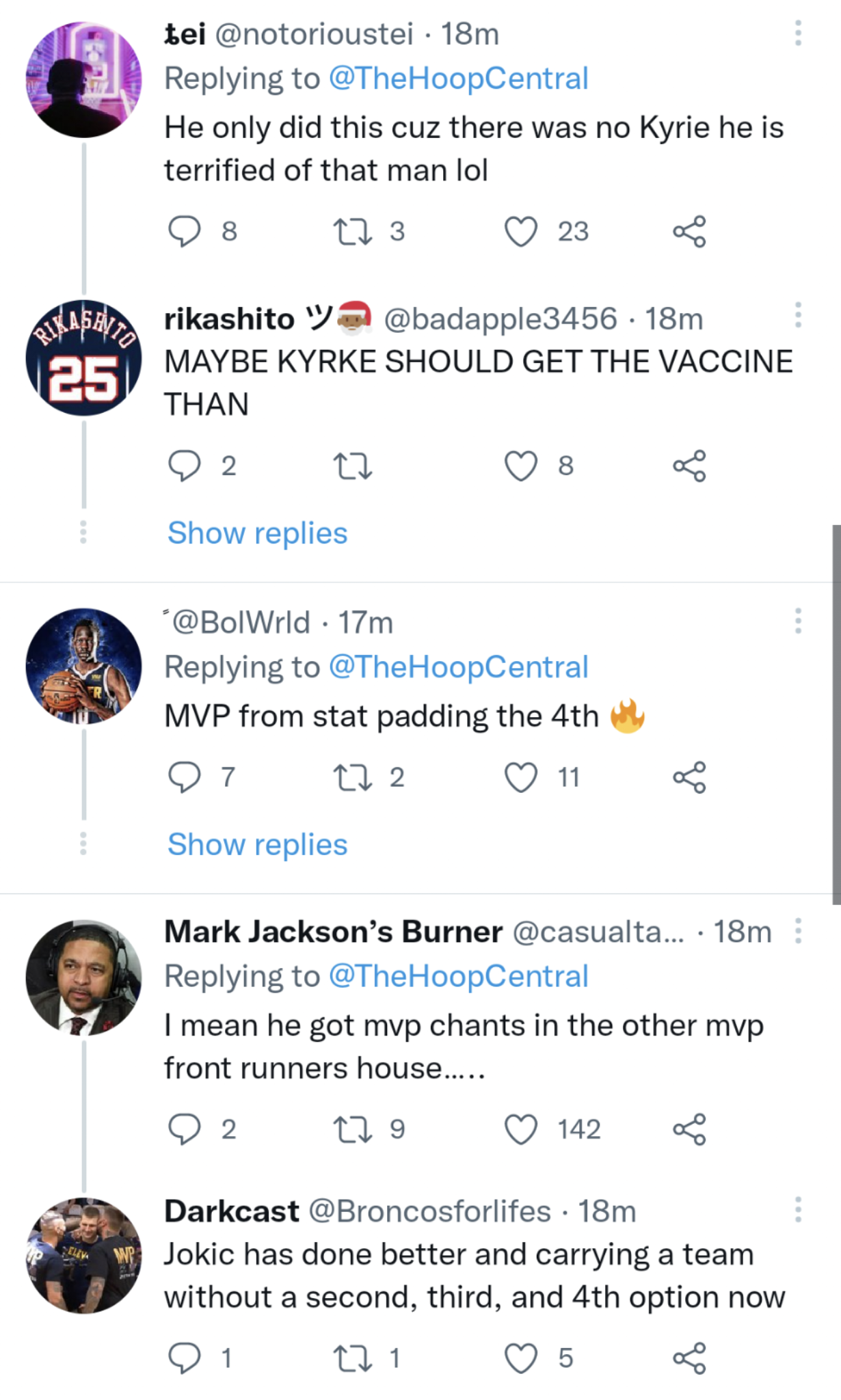Expand replies under BolWrld's tweet

[258, 845]
